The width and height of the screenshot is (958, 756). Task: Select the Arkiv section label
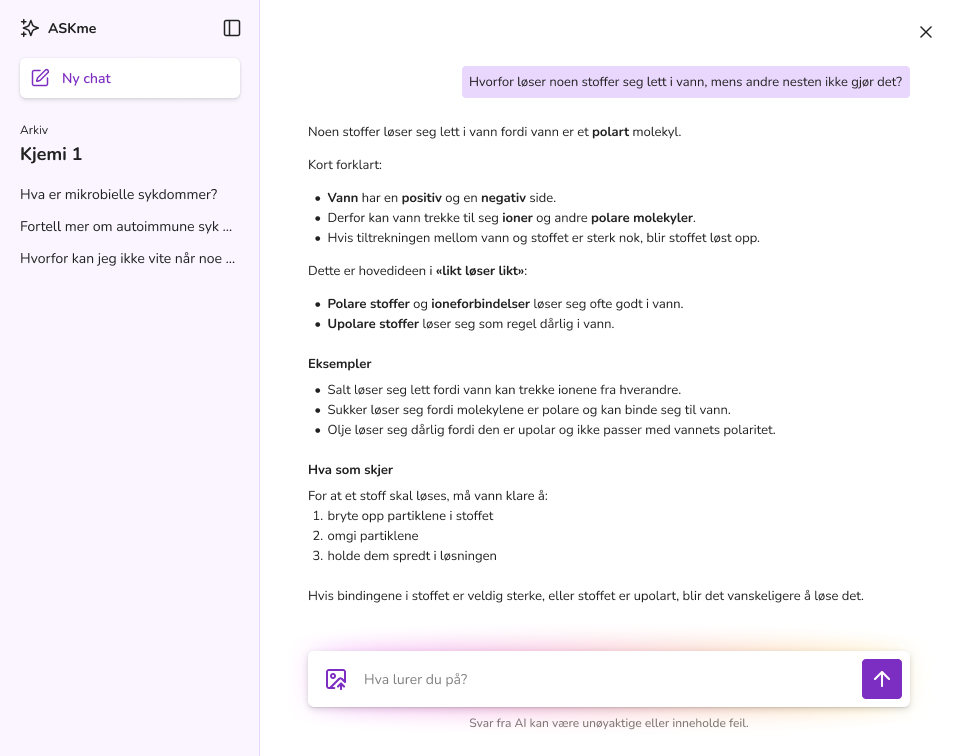tap(34, 130)
